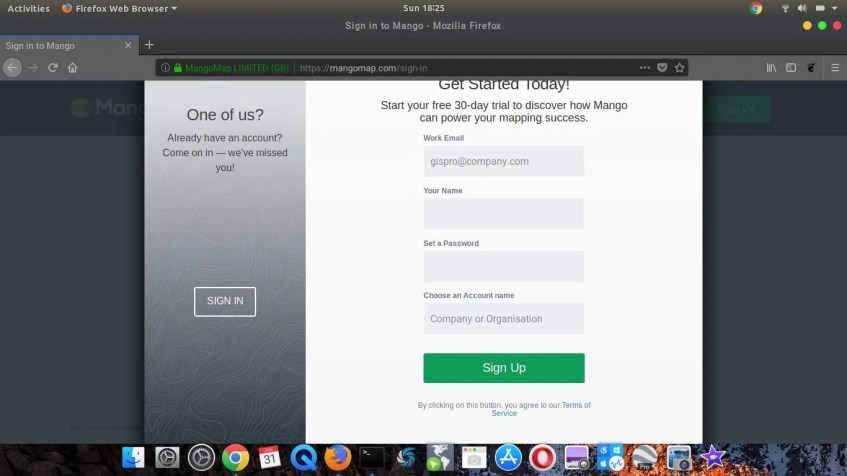The image size is (847, 476).
Task: Go back to the previous page
Action: tap(12, 68)
